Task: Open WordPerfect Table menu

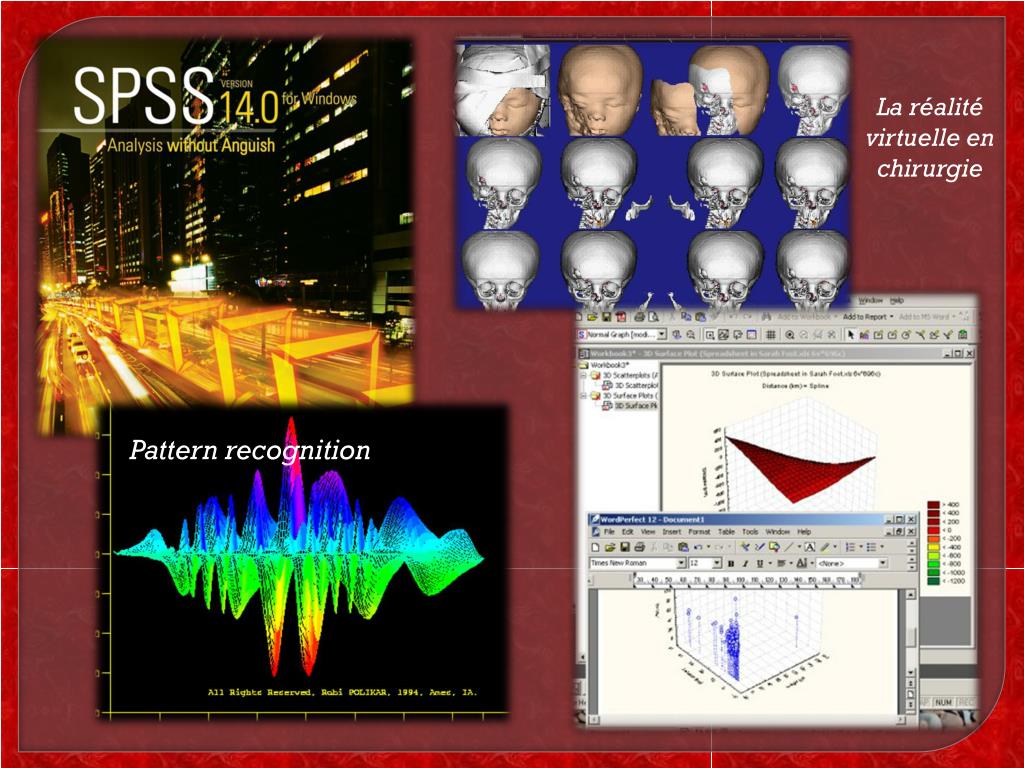Action: [x=726, y=532]
